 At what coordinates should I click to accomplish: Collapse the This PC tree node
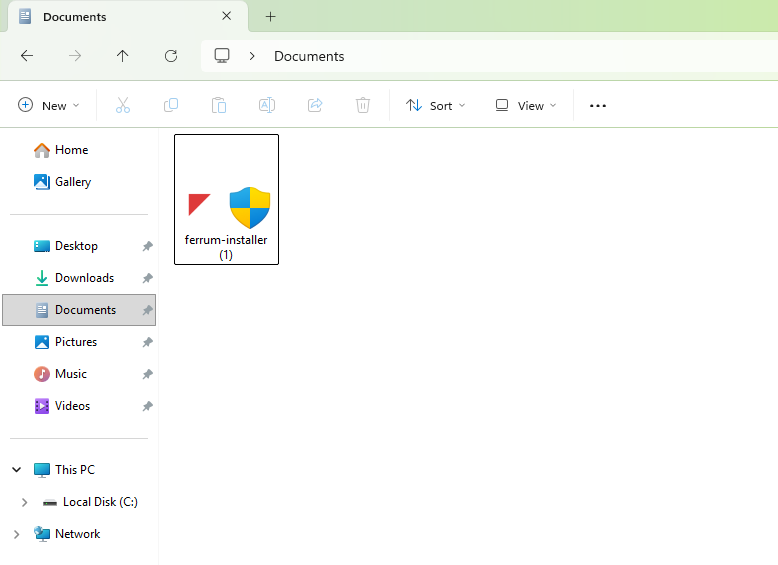[16, 470]
